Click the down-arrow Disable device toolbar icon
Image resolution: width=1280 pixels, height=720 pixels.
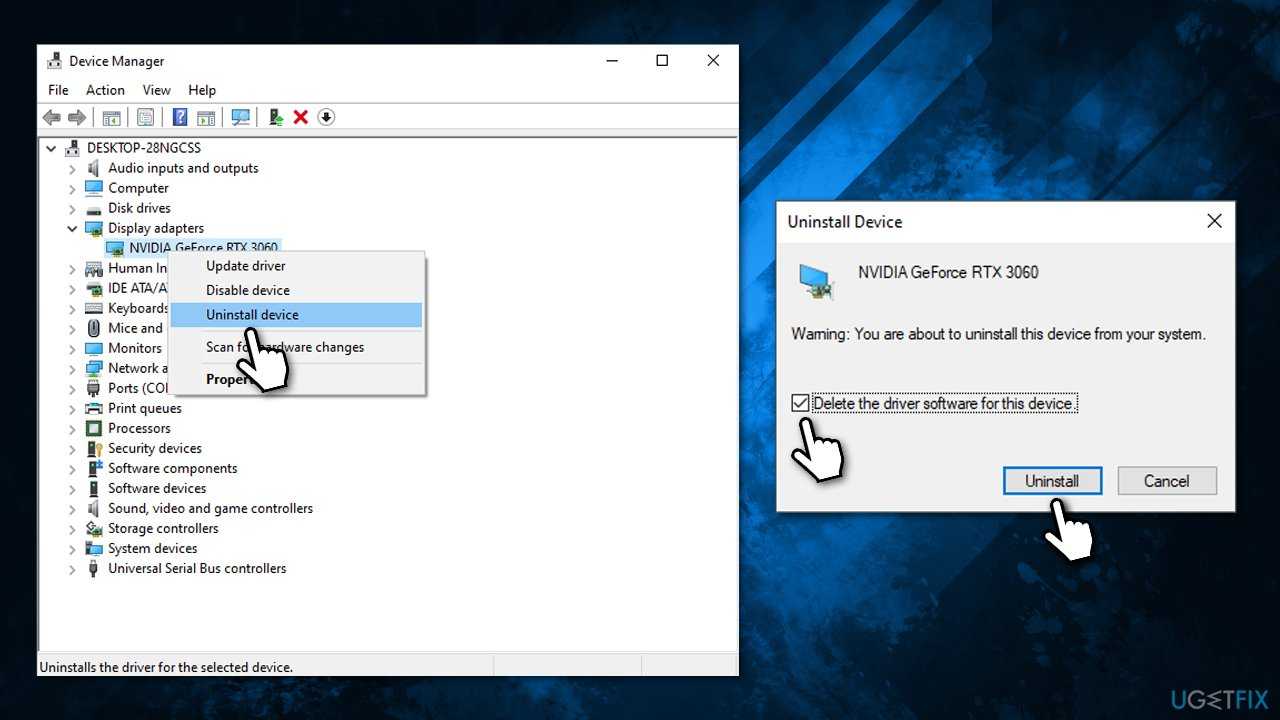[x=326, y=117]
